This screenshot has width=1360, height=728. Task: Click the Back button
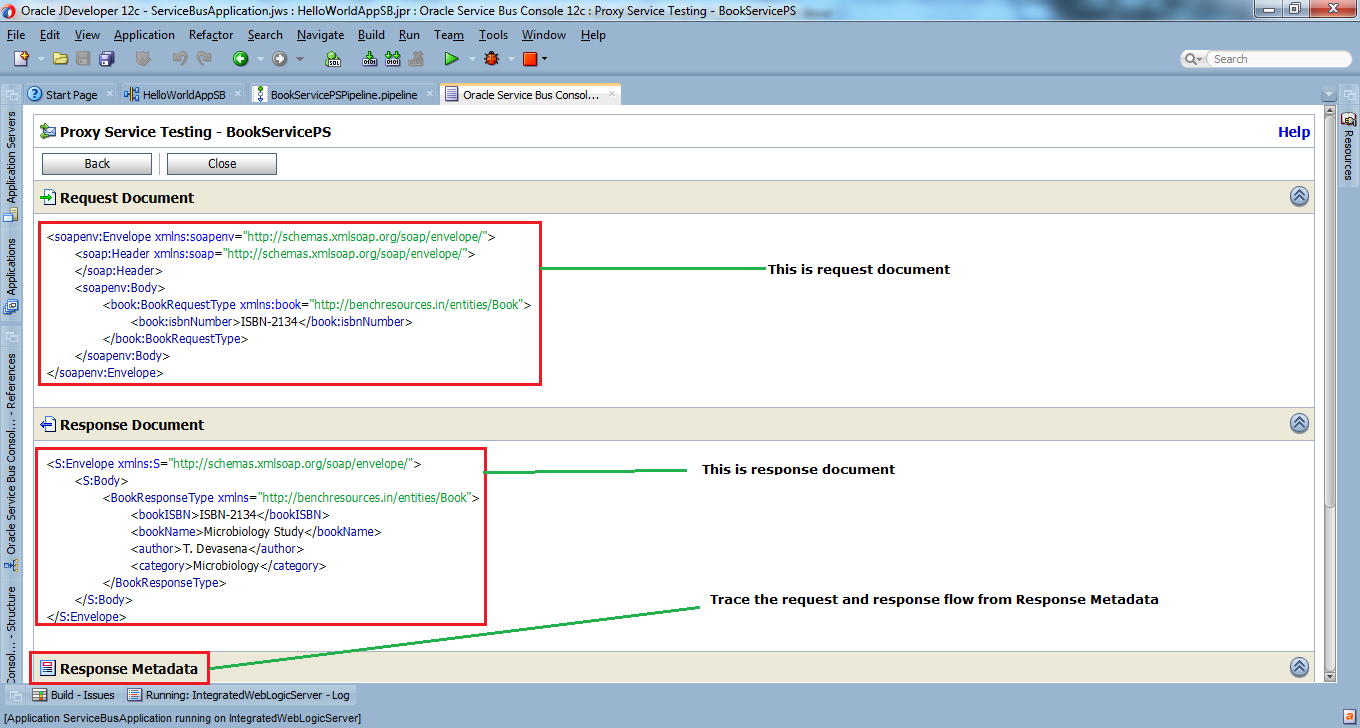[x=97, y=164]
